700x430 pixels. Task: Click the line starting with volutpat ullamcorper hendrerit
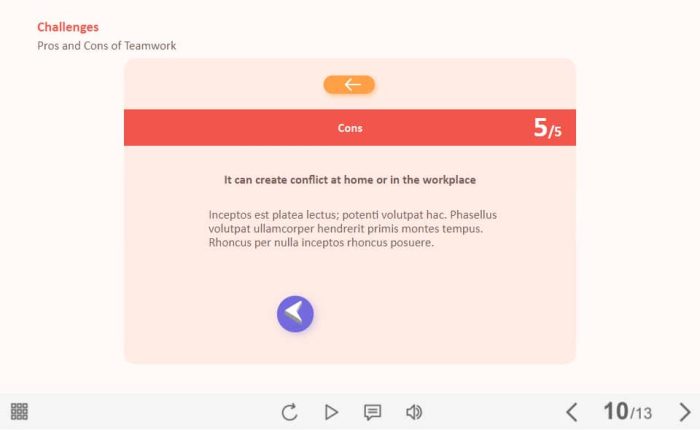click(346, 229)
